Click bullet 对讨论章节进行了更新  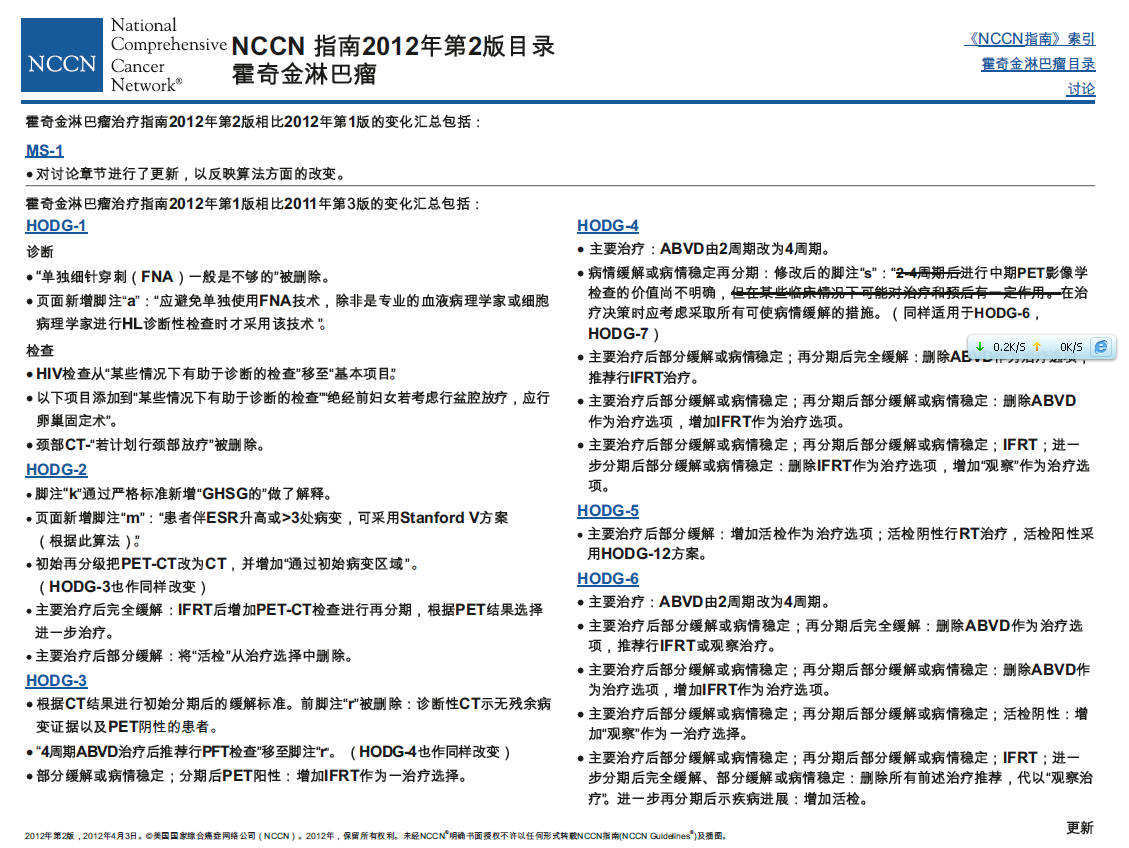click(x=186, y=173)
